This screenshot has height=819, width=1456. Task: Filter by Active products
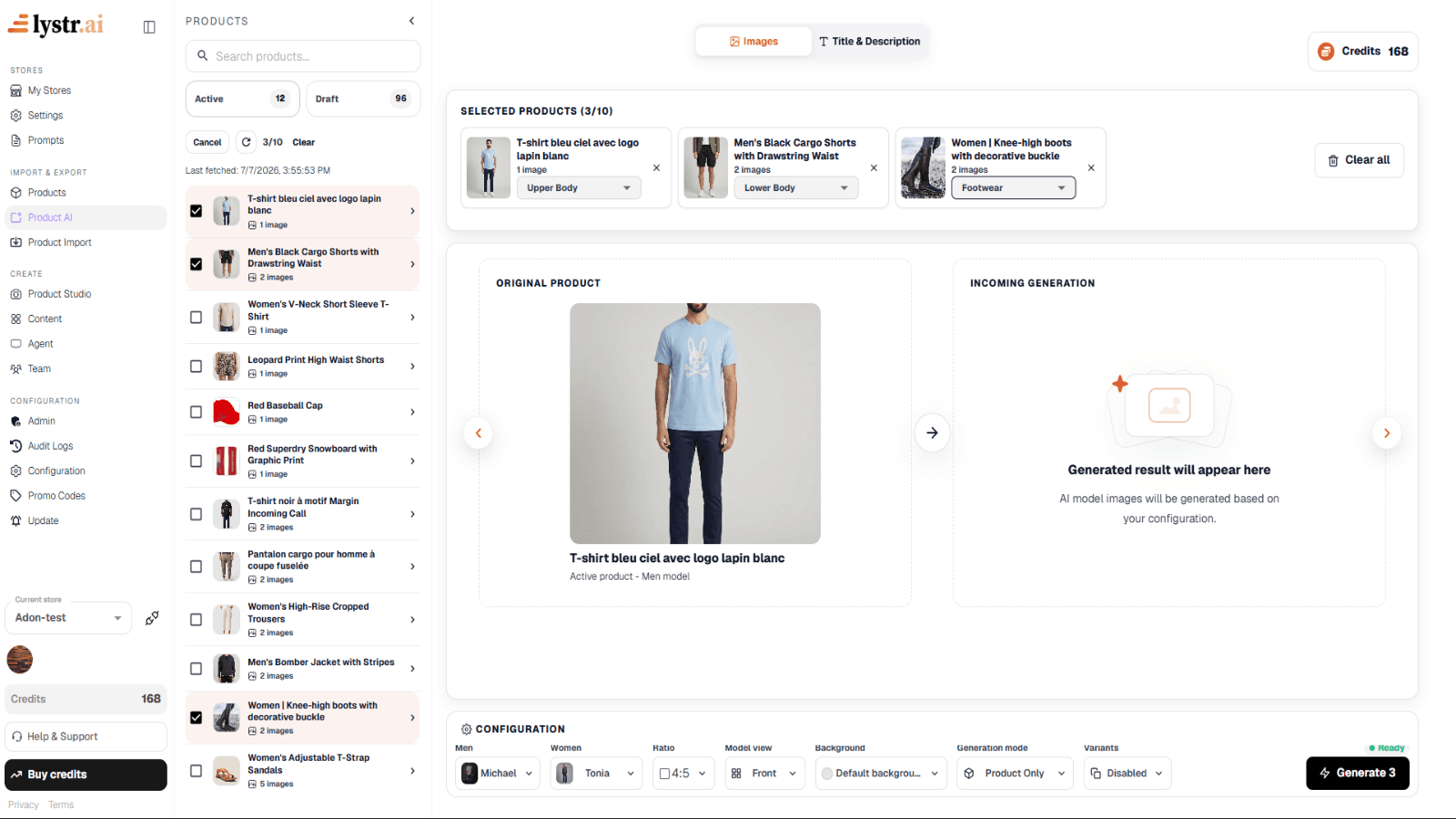(x=243, y=99)
